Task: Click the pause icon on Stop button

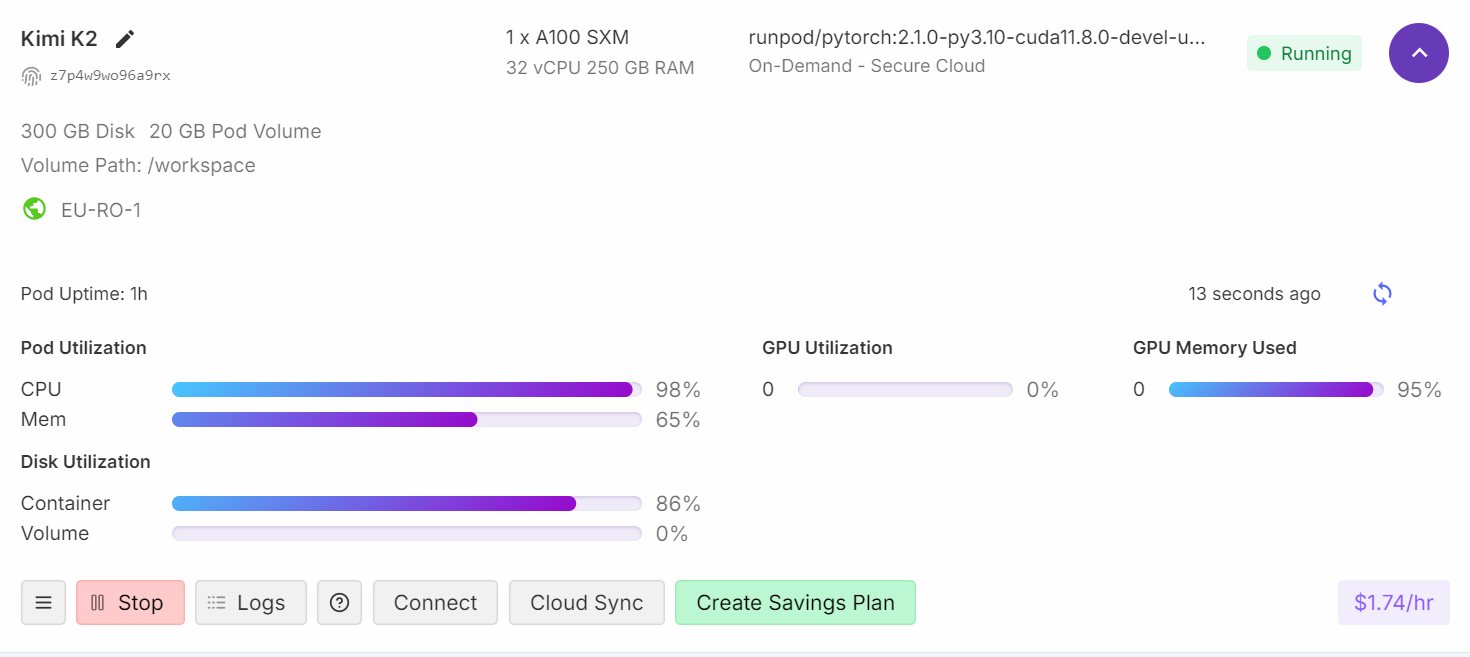Action: pos(97,603)
